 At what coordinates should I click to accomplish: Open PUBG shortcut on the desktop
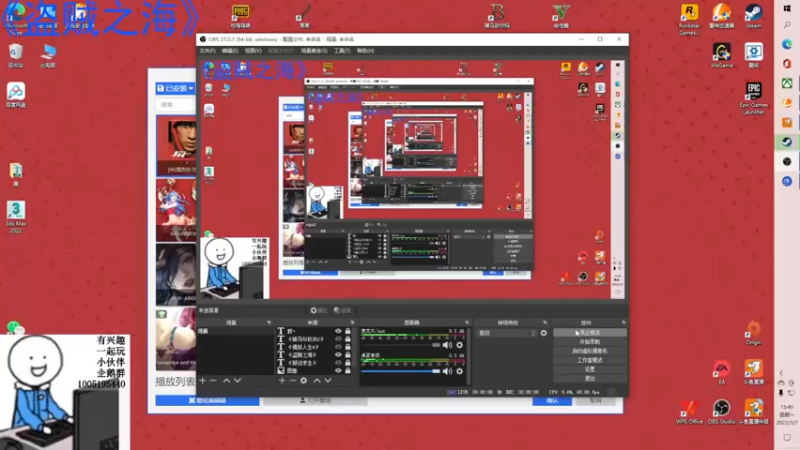(240, 16)
